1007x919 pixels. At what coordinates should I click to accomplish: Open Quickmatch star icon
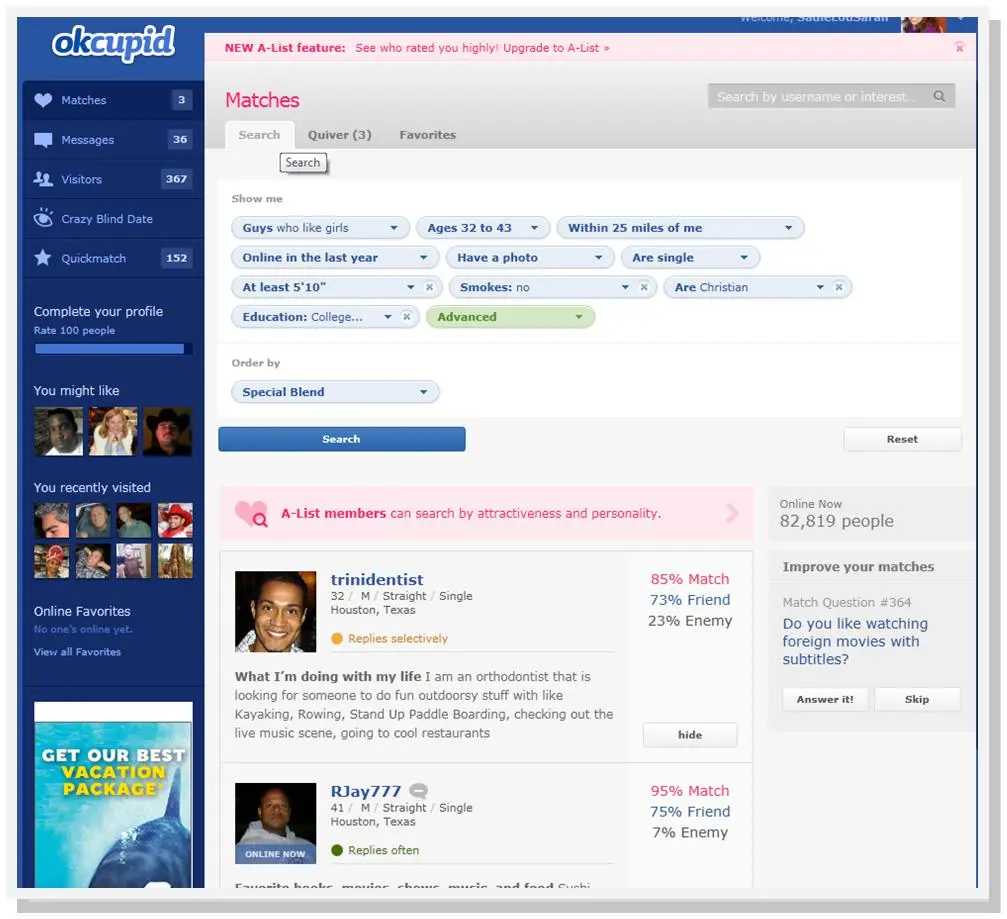point(43,258)
